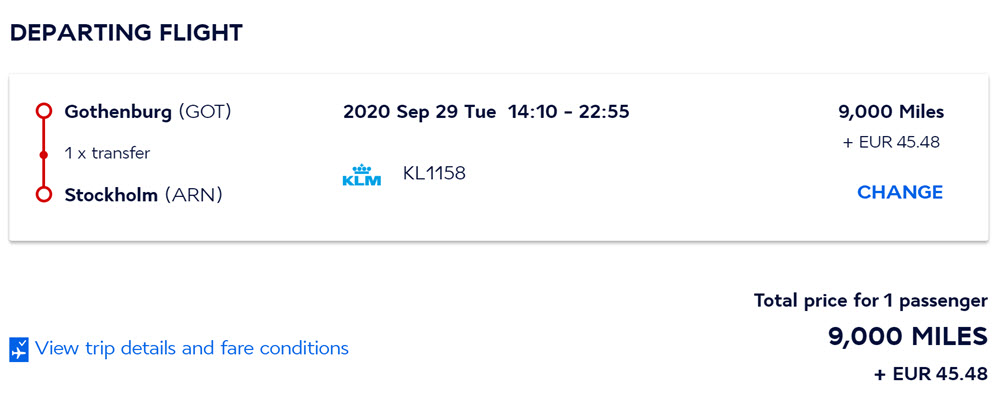This screenshot has width=1000, height=401.
Task: Click the transfer dot on route line
Action: (43, 154)
